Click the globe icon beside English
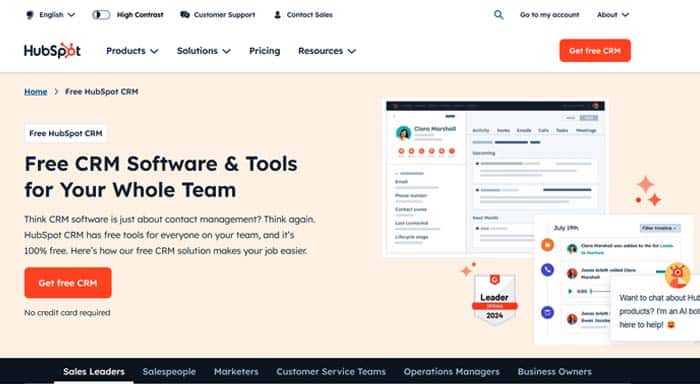This screenshot has height=384, width=700. (30, 15)
